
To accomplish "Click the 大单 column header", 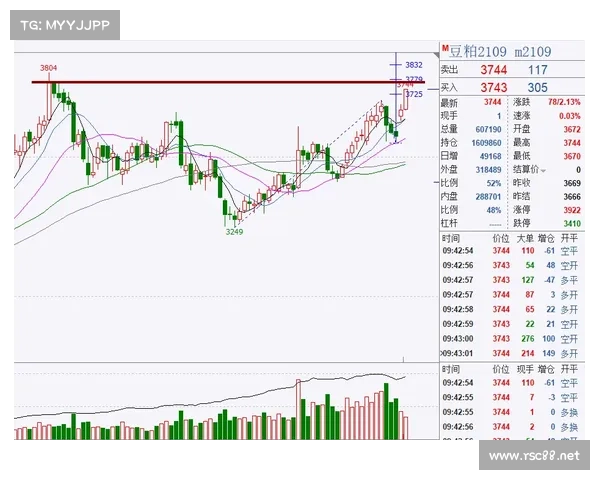I will coord(526,239).
